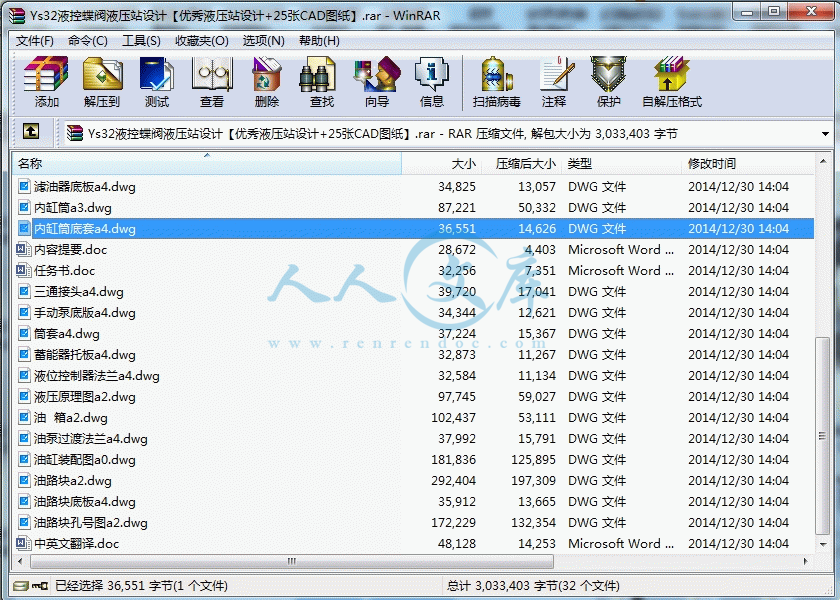
Task: Click the DWG icon of 油缸装配图a0.dwg
Action: pyautogui.click(x=24, y=459)
